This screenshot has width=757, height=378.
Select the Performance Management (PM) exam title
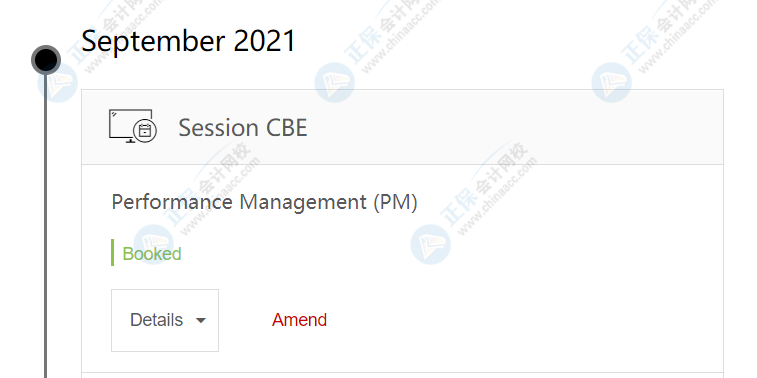[264, 202]
